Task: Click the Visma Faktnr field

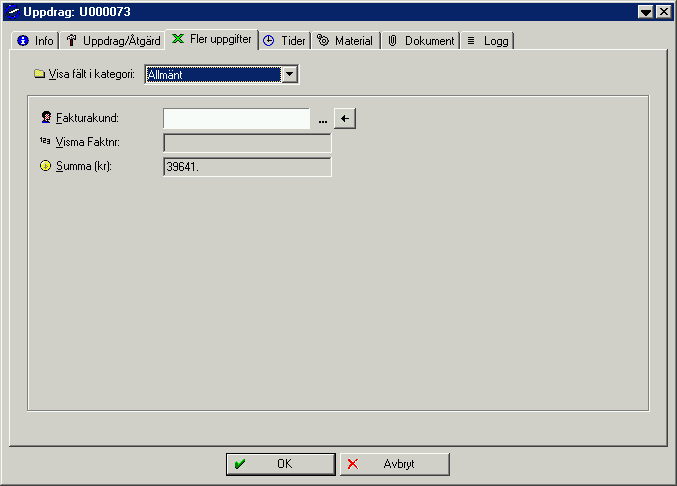Action: pos(247,143)
